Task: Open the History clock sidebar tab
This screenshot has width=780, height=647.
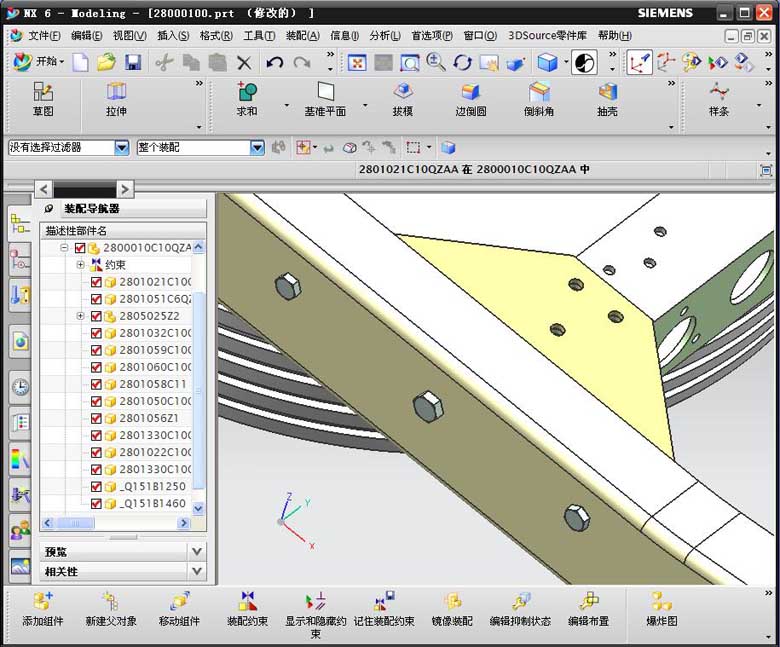Action: click(20, 386)
